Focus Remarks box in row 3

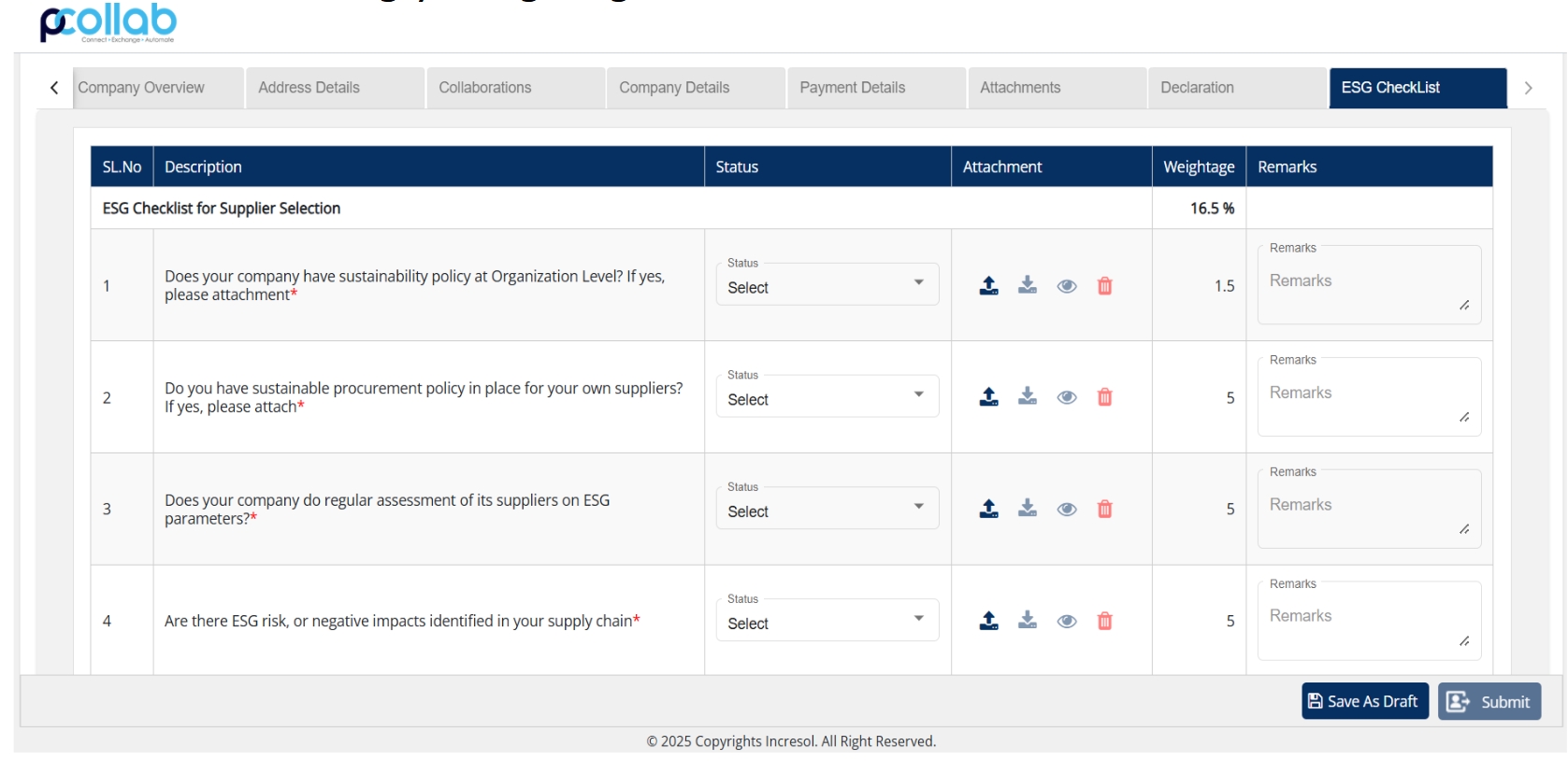click(1369, 509)
